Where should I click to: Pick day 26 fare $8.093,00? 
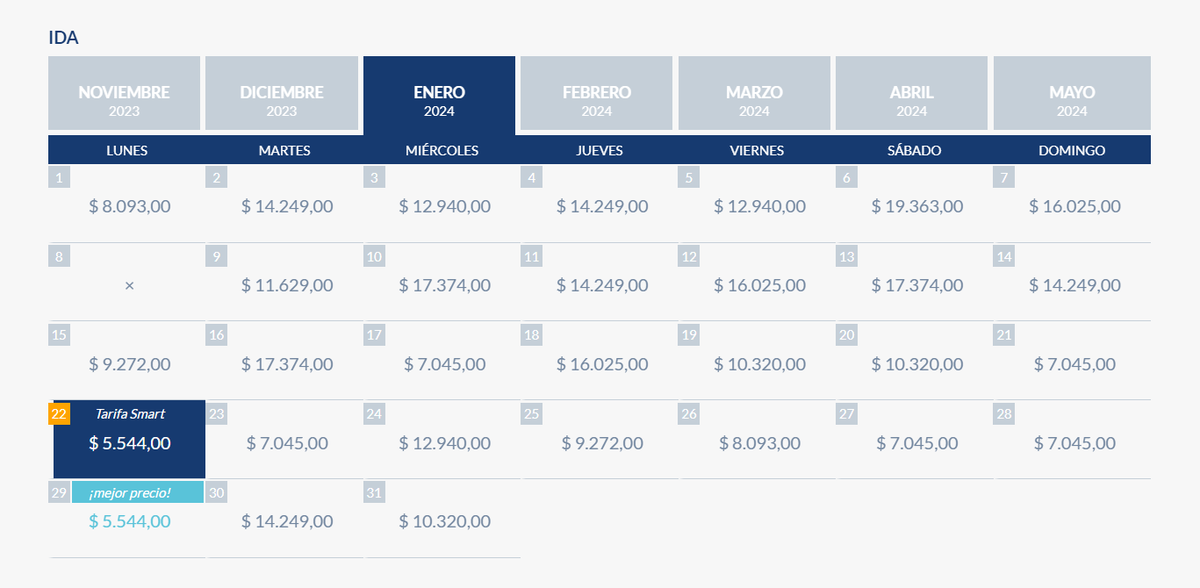pos(759,442)
